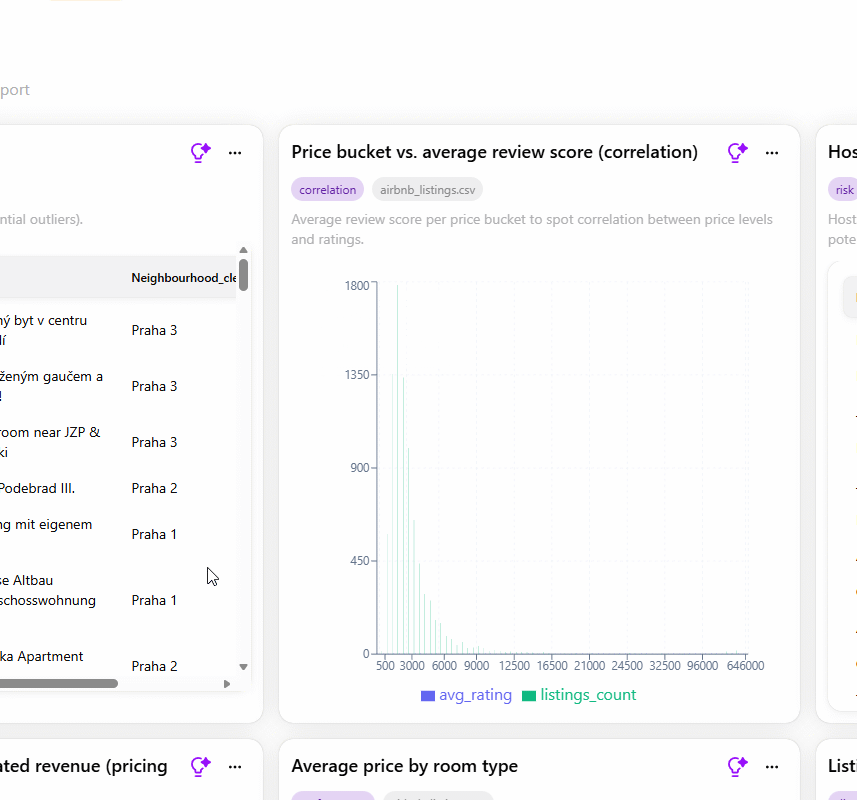Click the table's horizontal scrollbar thumb
Image resolution: width=857 pixels, height=800 pixels.
[x=58, y=684]
